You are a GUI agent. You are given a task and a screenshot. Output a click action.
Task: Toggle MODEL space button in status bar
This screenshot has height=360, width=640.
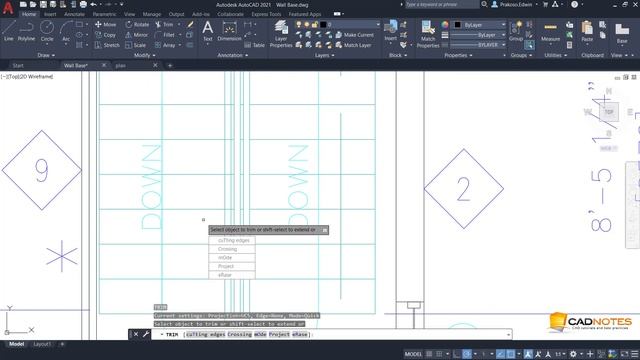click(413, 354)
